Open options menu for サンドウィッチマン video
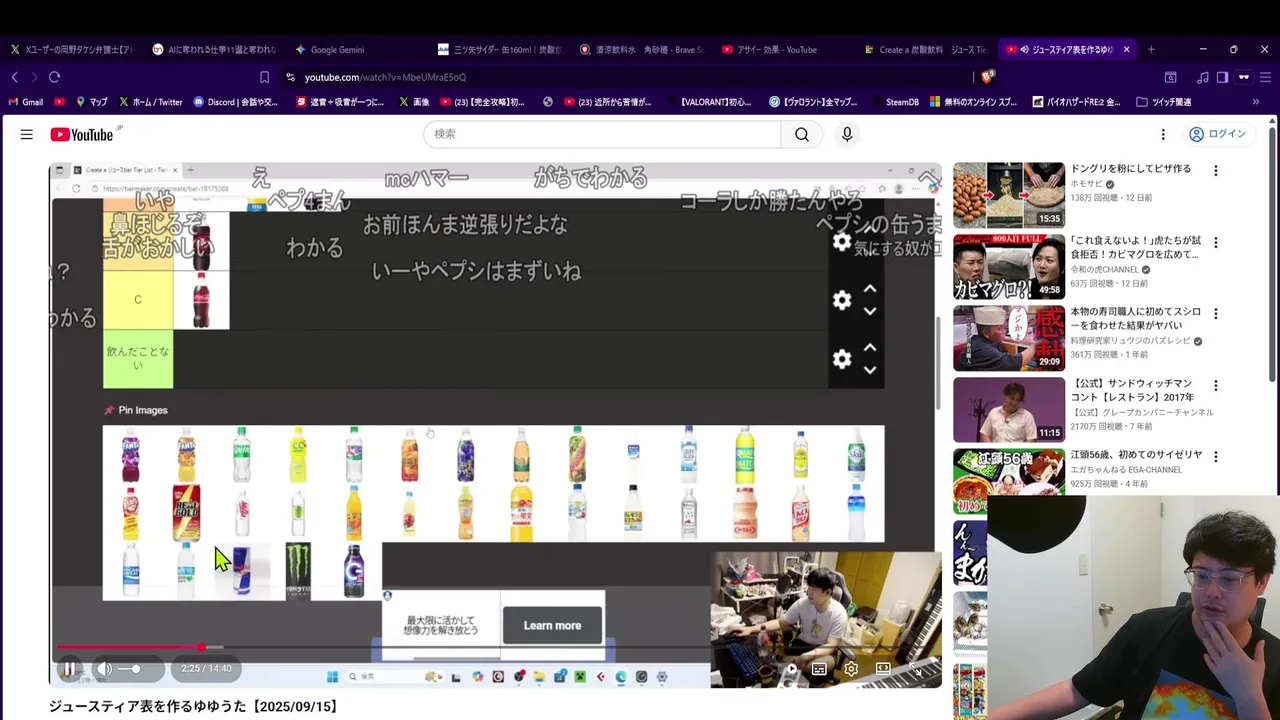This screenshot has height=720, width=1280. [x=1216, y=386]
